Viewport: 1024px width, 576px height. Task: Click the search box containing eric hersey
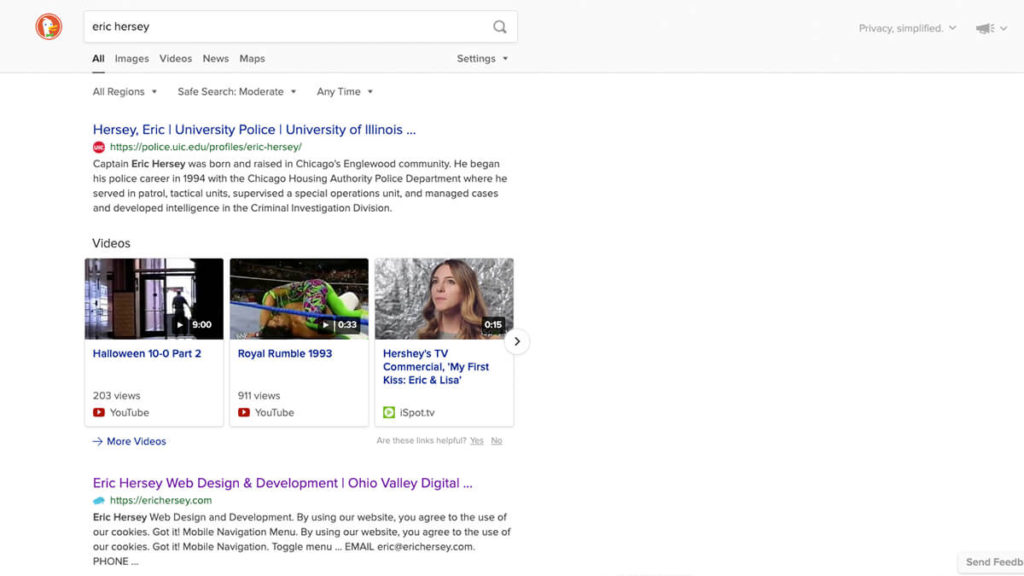(285, 27)
